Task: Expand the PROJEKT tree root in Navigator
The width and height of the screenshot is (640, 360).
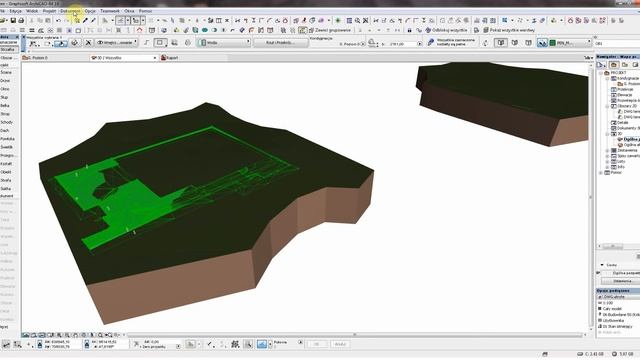Action: [x=601, y=73]
